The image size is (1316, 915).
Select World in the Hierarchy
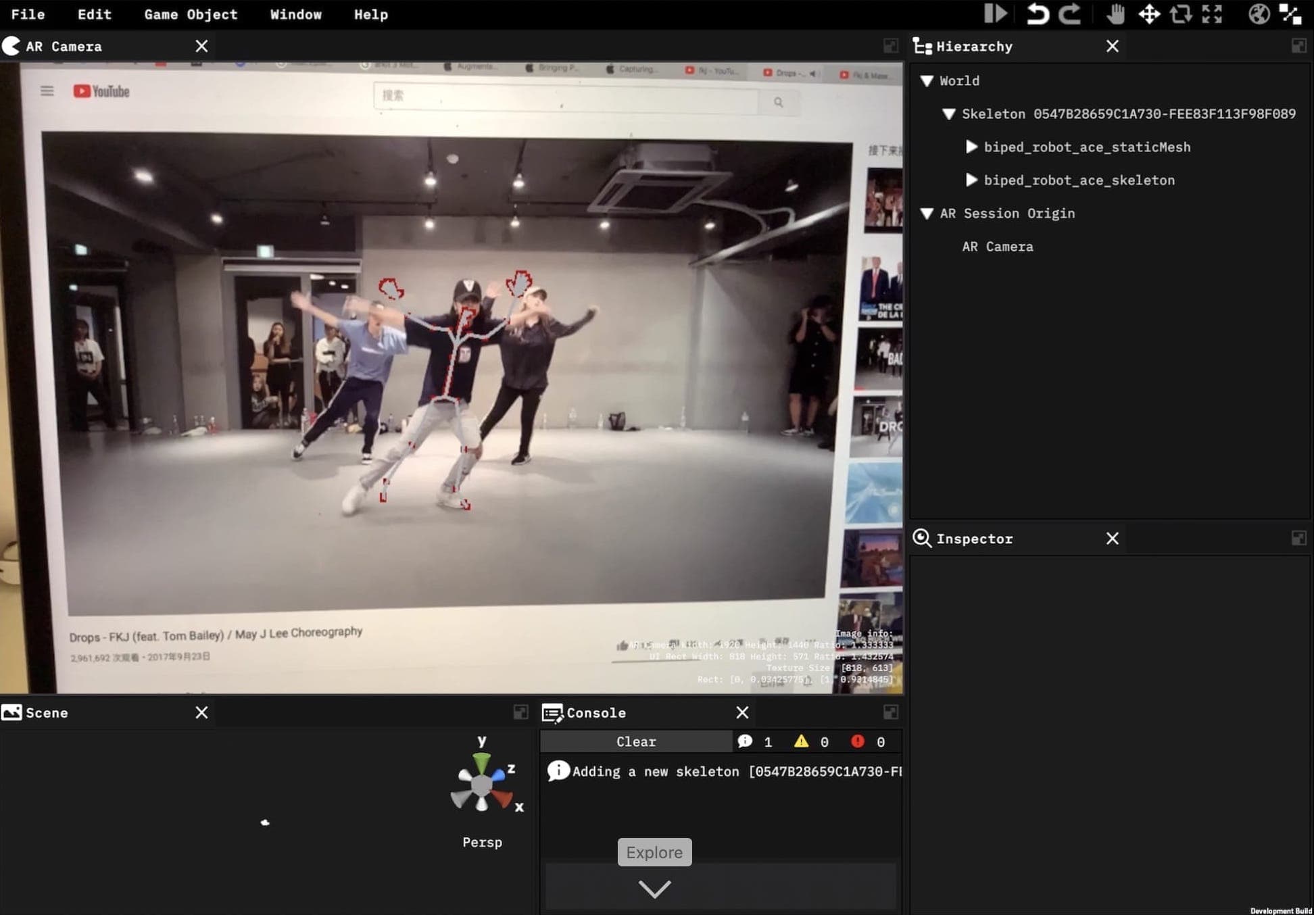959,81
